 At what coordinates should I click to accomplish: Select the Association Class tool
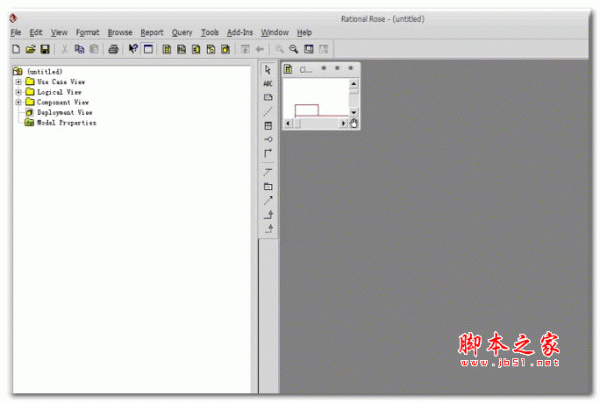click(x=268, y=172)
